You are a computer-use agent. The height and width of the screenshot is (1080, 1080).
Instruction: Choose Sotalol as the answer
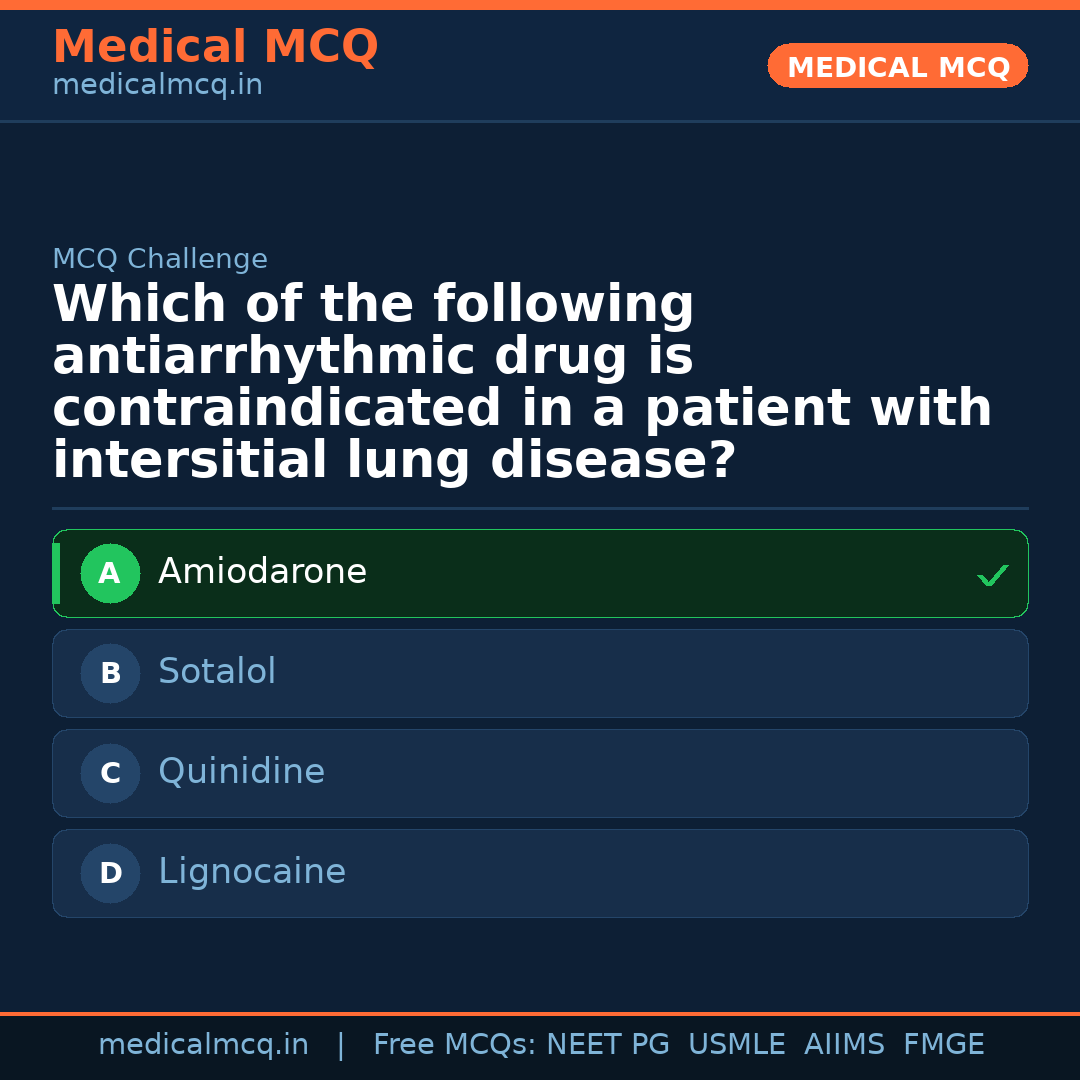540,673
